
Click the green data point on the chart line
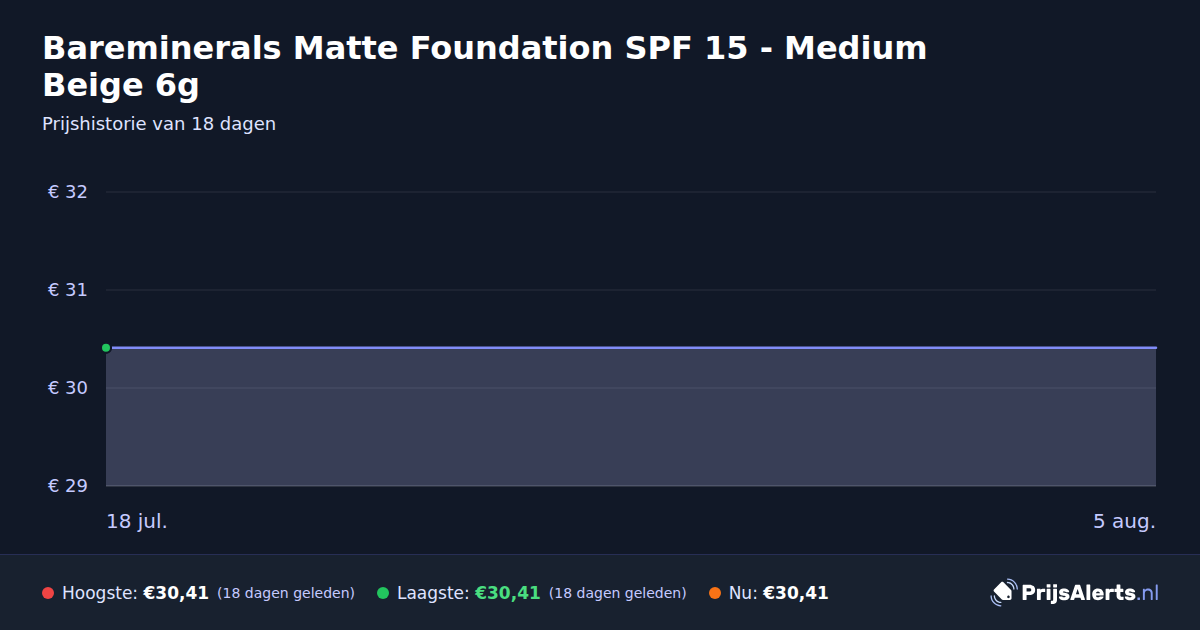(106, 348)
